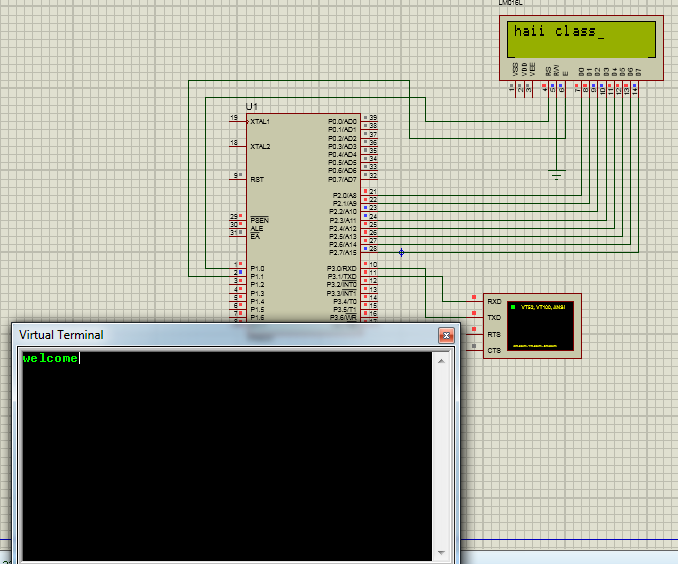The height and width of the screenshot is (564, 678).
Task: Click the P3.0/RXD pin label
Action: click(x=341, y=269)
